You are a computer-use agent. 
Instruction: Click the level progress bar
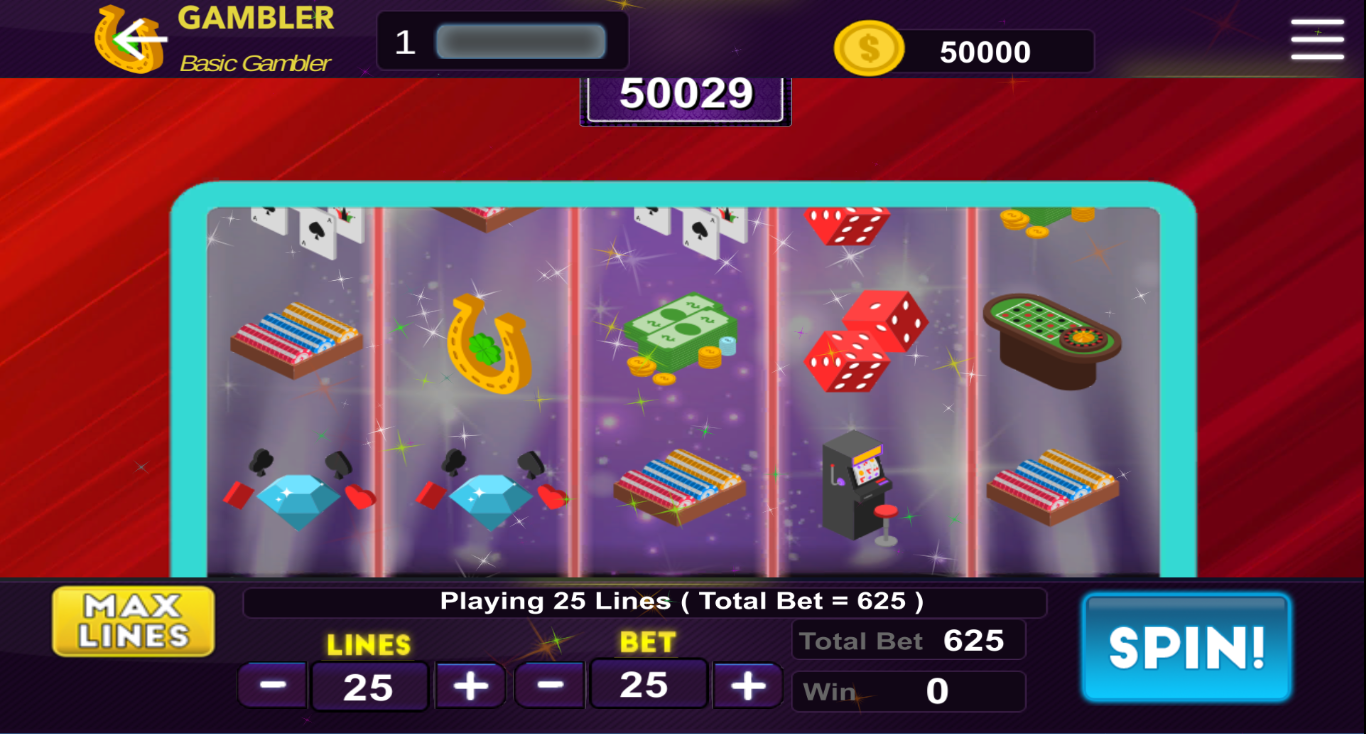(521, 42)
